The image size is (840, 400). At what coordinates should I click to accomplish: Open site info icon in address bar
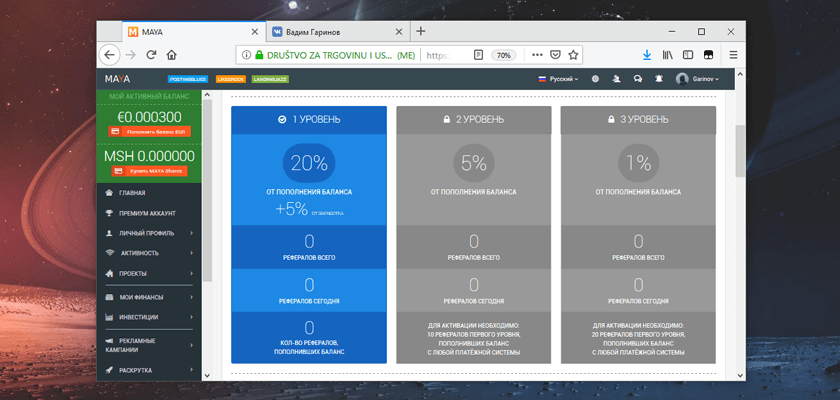246,55
